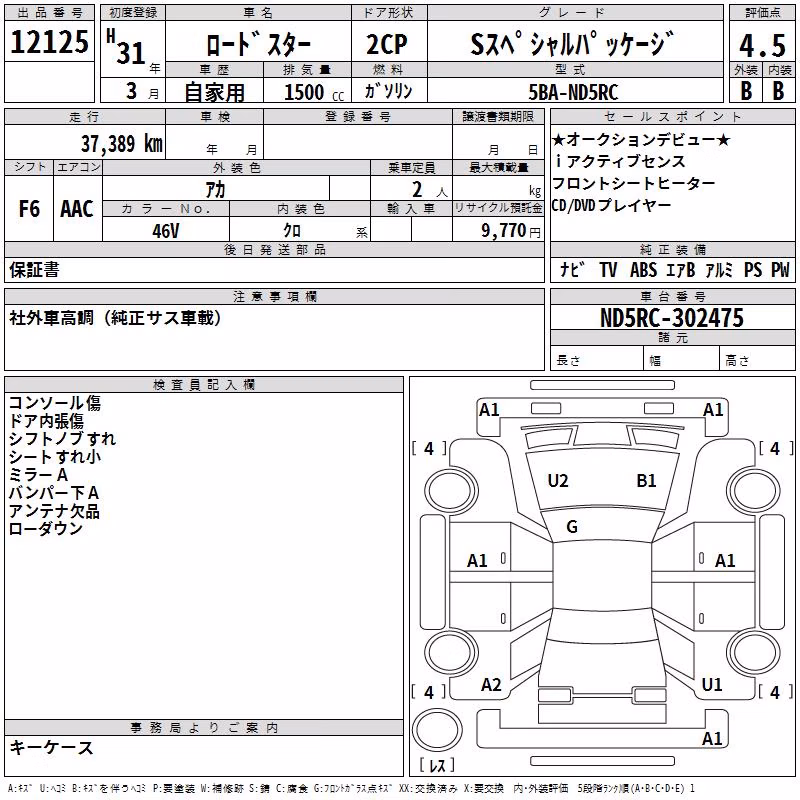Viewport: 800px width, 800px height.
Task: Select the 純正装備 header
Action: coord(672,249)
